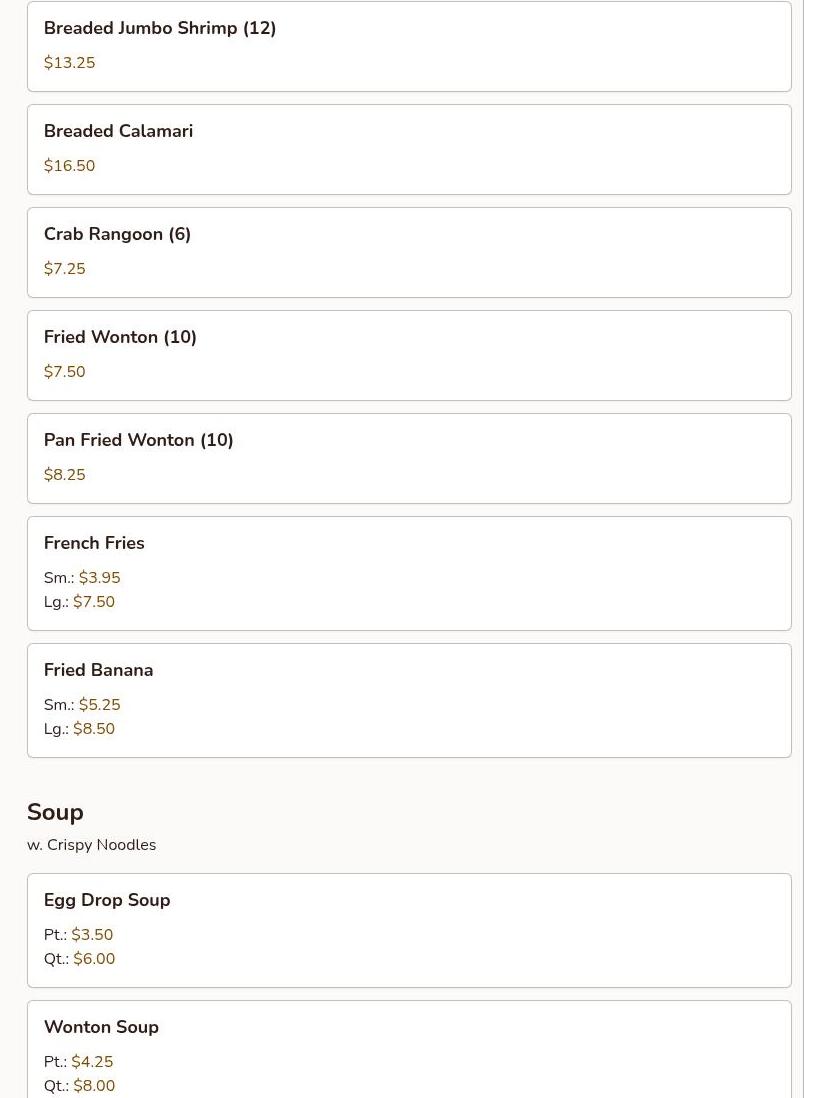
Task: Click the Soup section heading
Action: [55, 812]
